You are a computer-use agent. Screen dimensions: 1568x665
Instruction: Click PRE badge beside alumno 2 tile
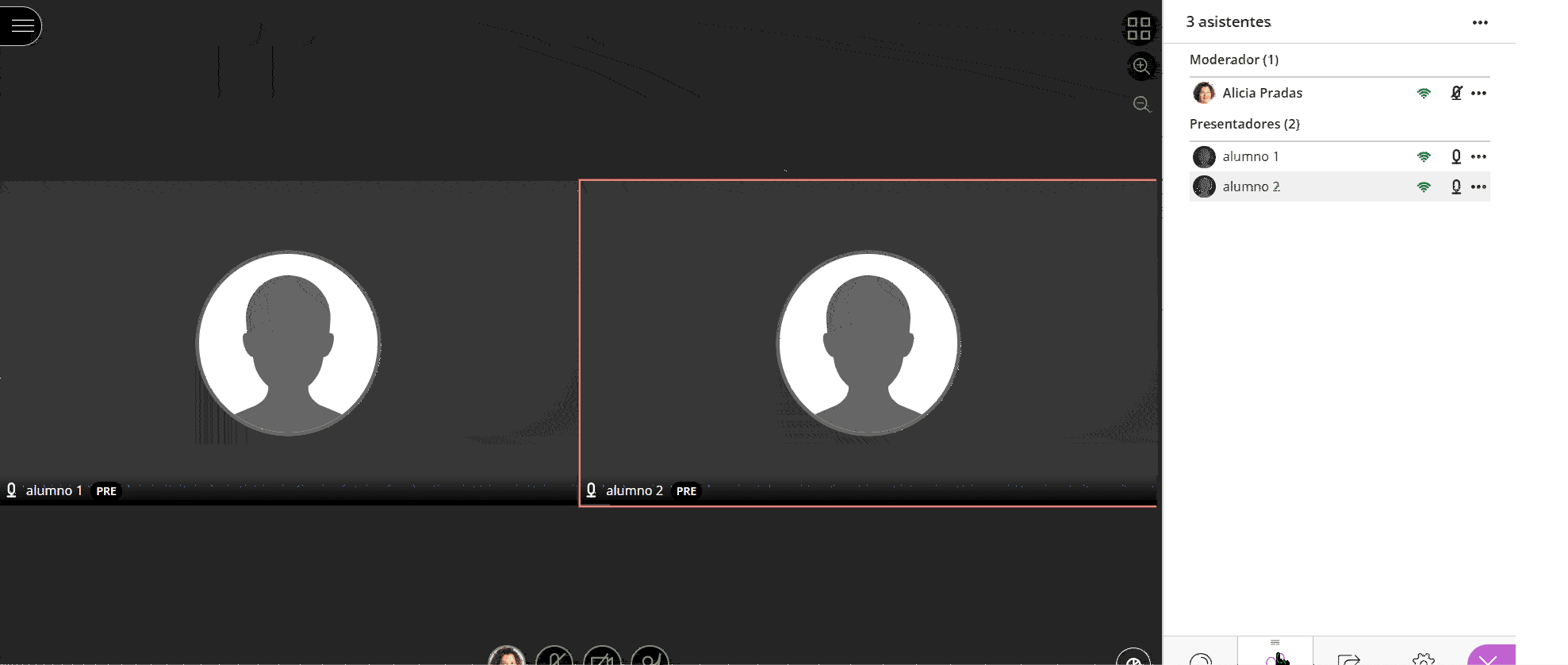click(x=687, y=490)
